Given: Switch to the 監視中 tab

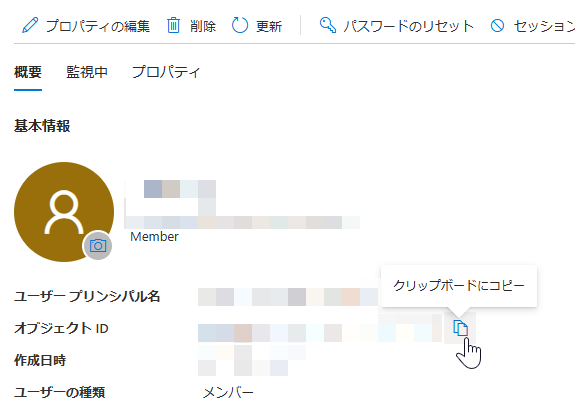Looking at the screenshot, I should click(87, 72).
